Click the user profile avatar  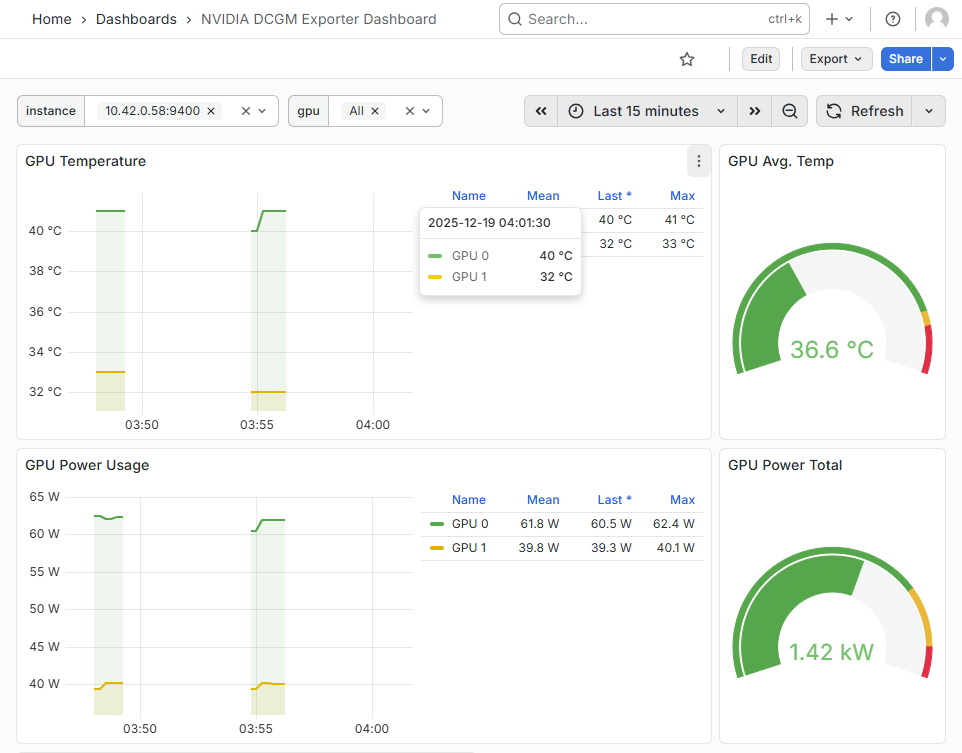(x=937, y=19)
